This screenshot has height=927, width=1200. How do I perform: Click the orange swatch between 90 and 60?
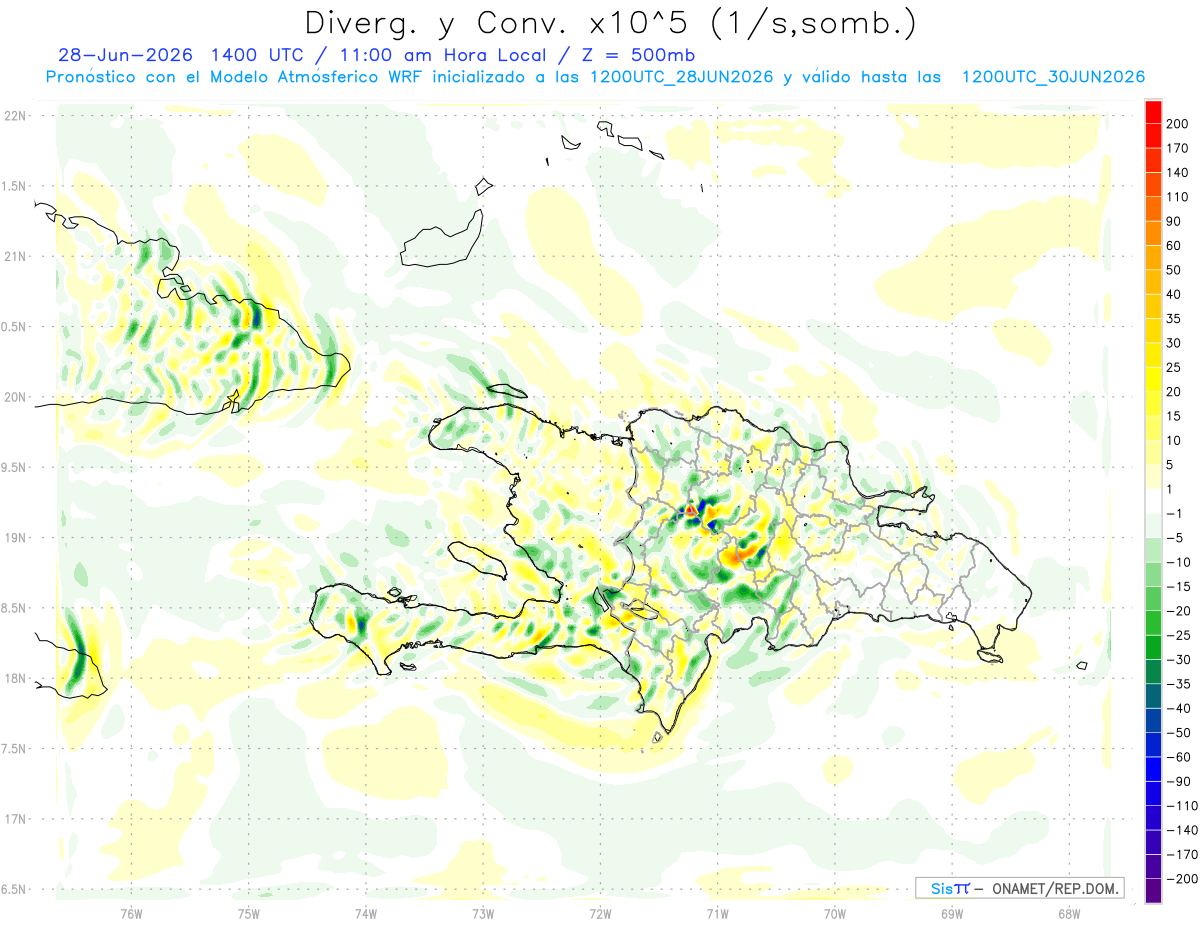point(1153,233)
